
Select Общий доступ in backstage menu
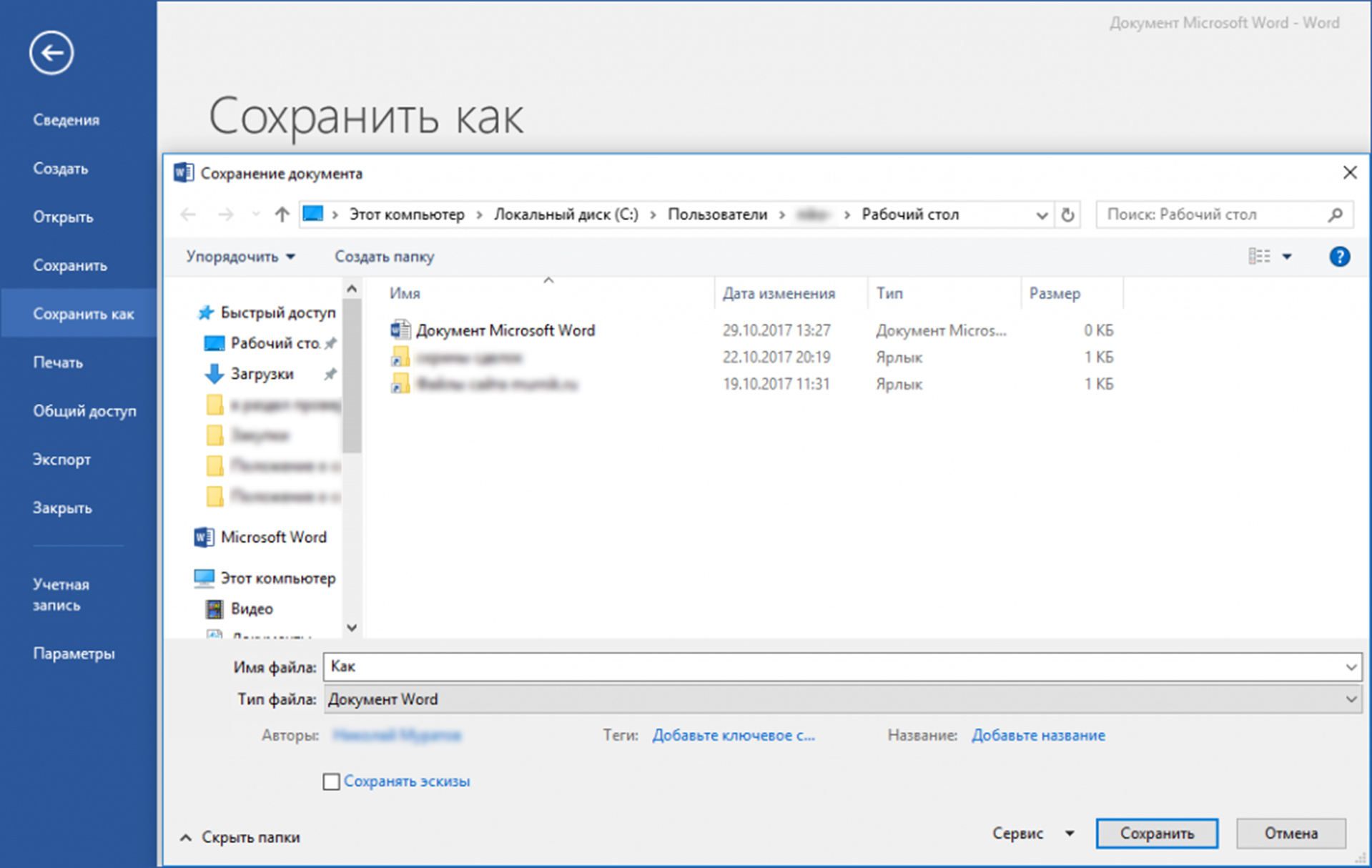(x=84, y=411)
